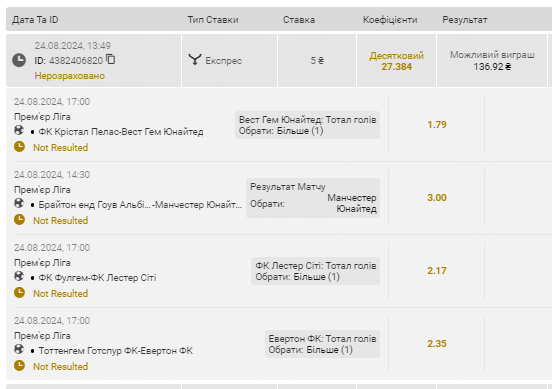Click the Дата Та ID column header
Viewport: 552px width, 389px height.
[35, 20]
